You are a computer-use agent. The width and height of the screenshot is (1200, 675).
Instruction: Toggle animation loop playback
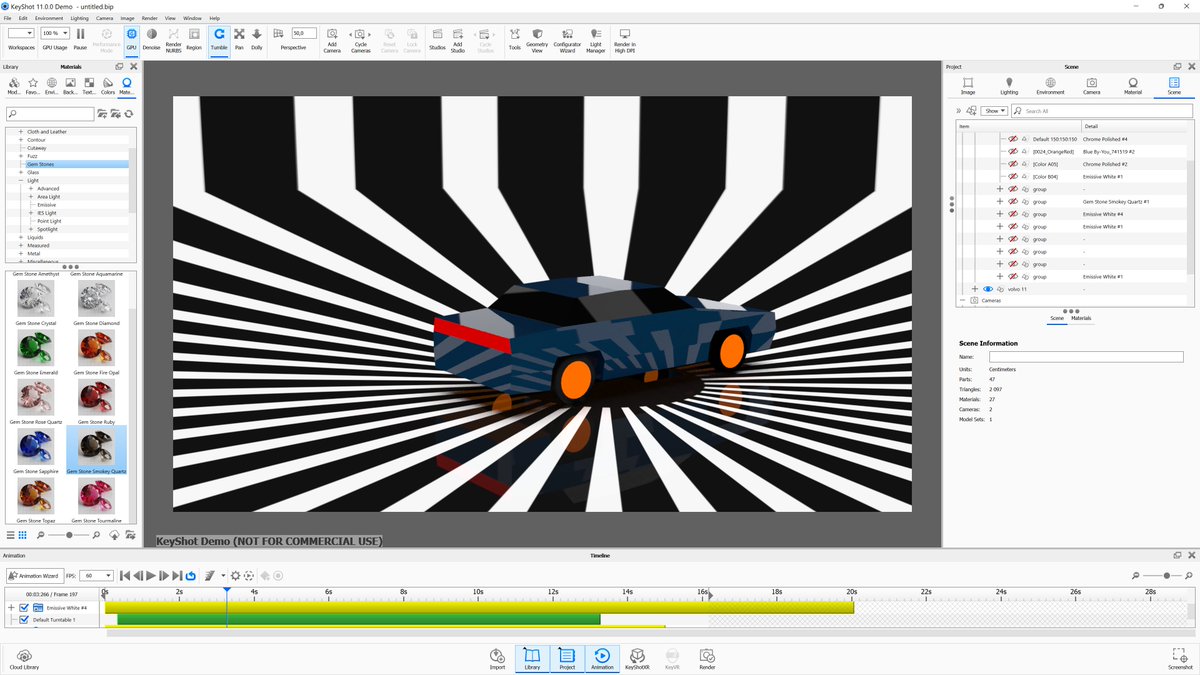coord(190,575)
